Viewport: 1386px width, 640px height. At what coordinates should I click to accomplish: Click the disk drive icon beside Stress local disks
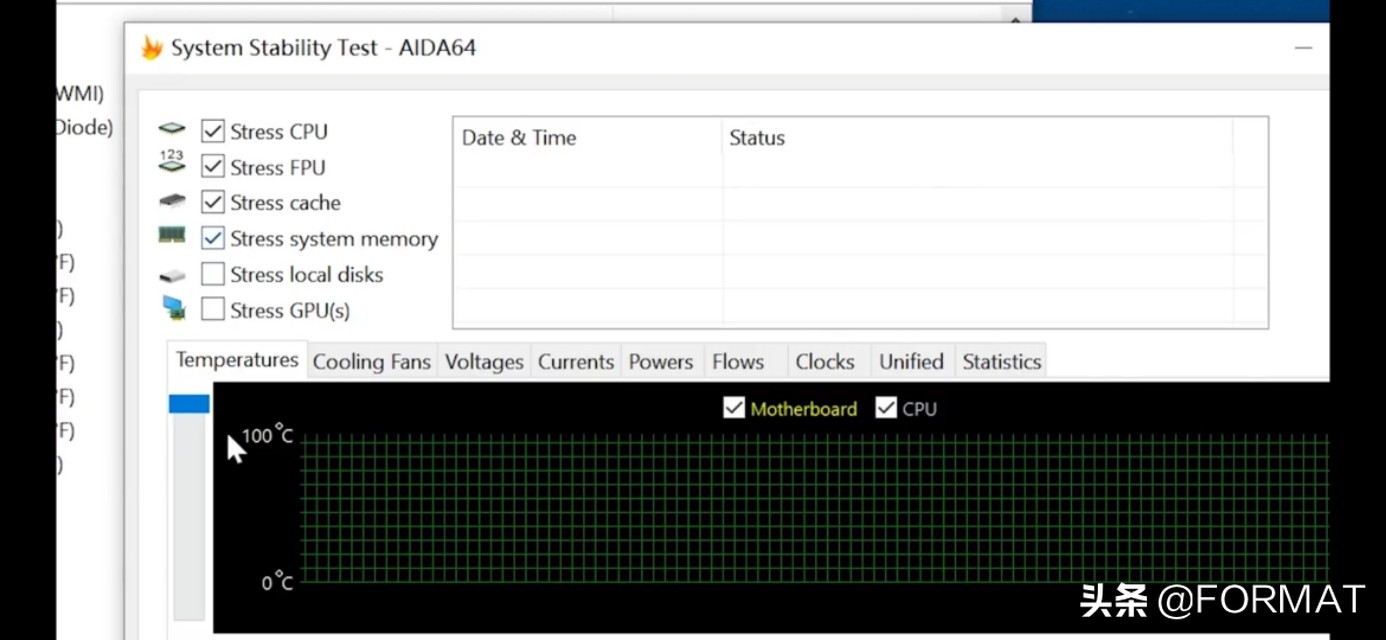point(172,276)
